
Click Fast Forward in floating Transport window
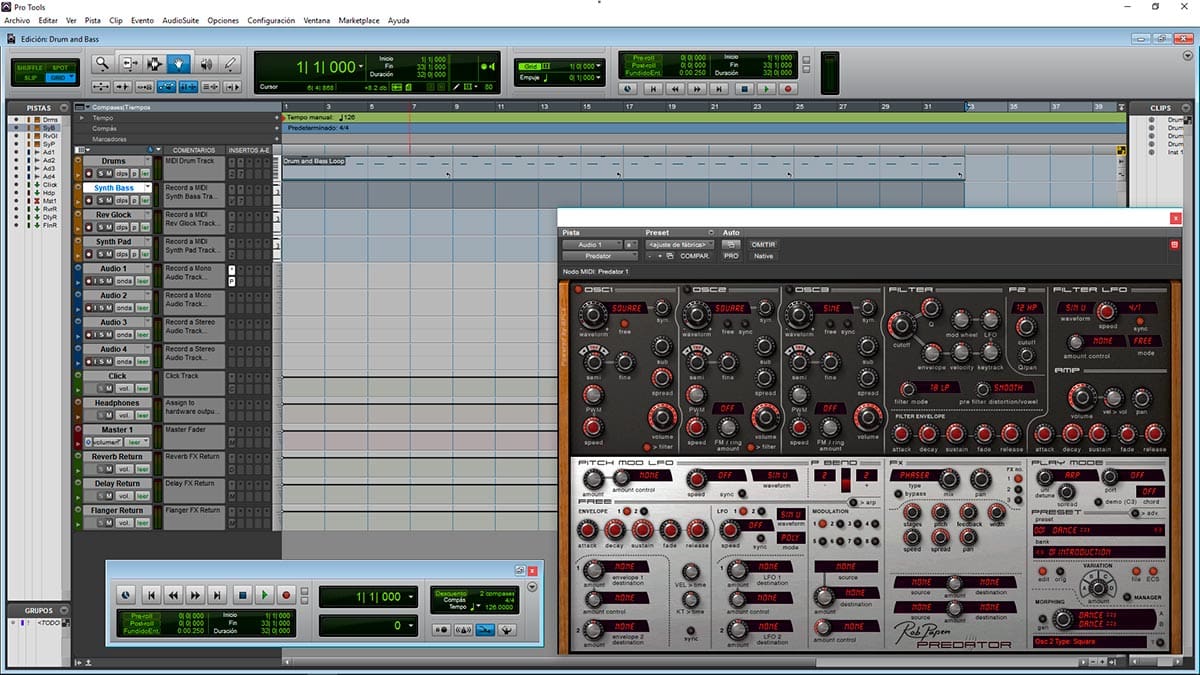pos(195,595)
